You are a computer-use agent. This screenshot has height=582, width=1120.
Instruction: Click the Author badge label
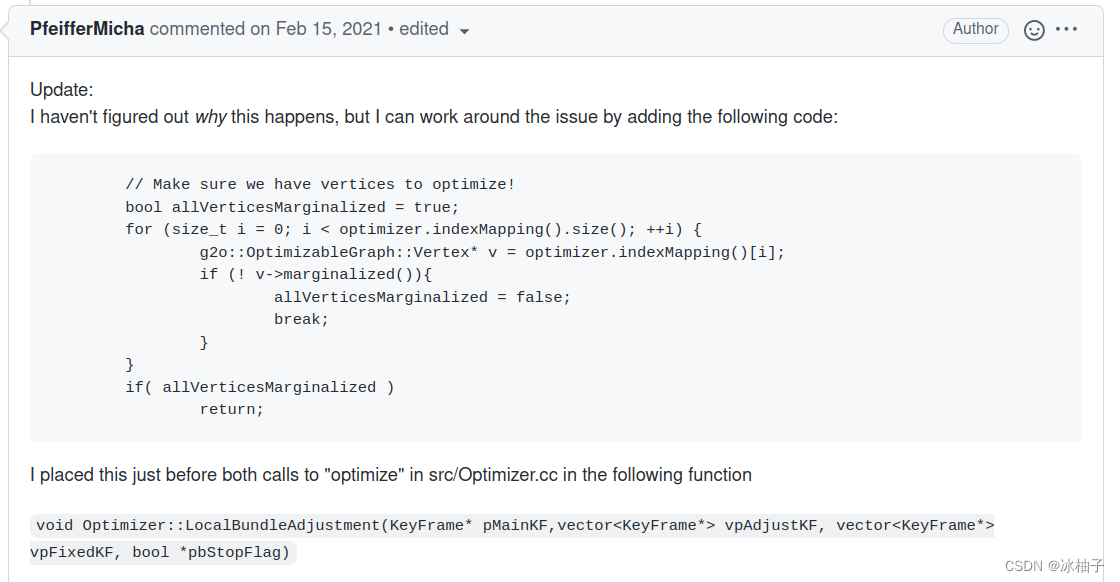(x=975, y=29)
